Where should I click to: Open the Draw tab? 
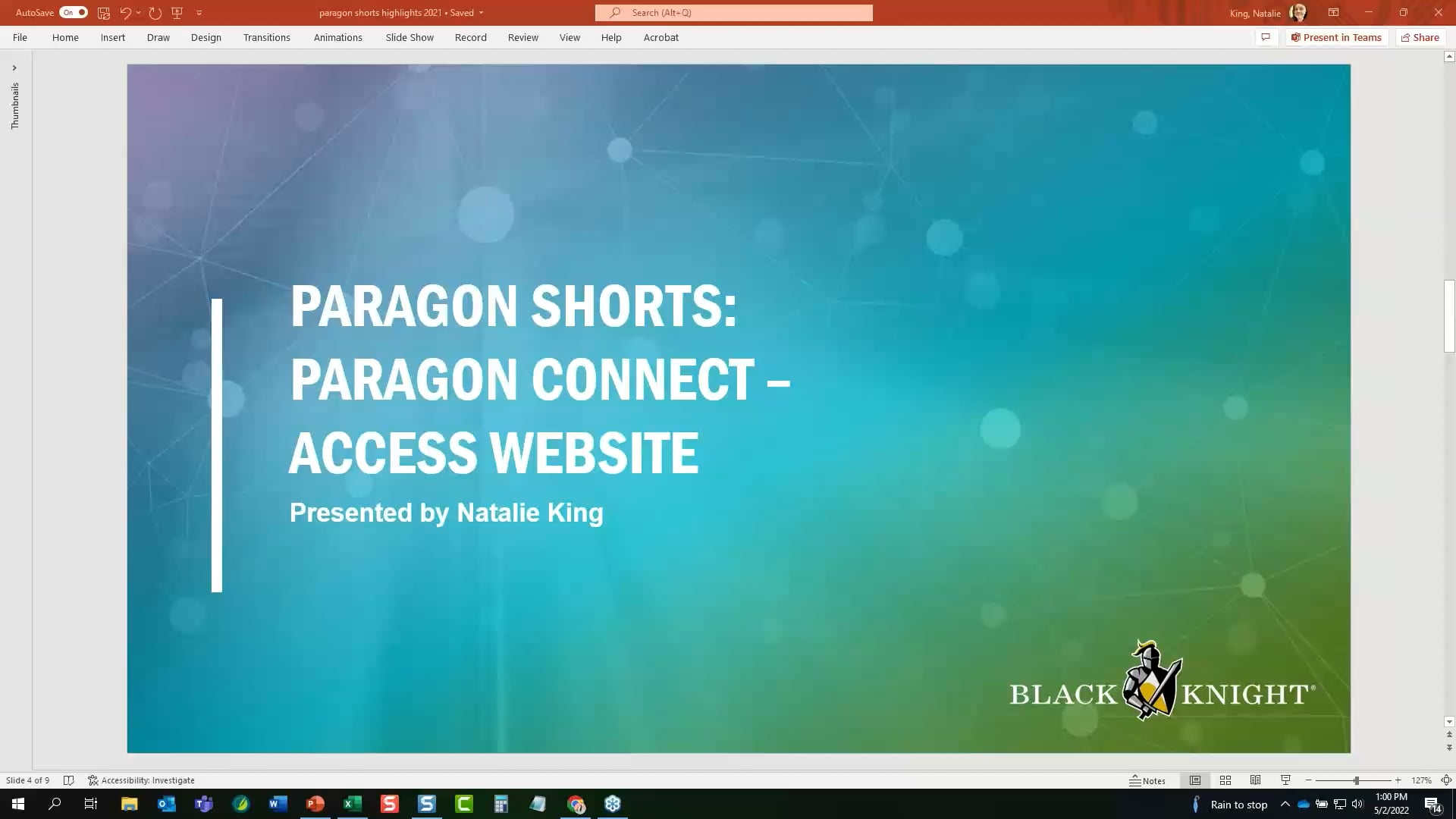point(158,37)
